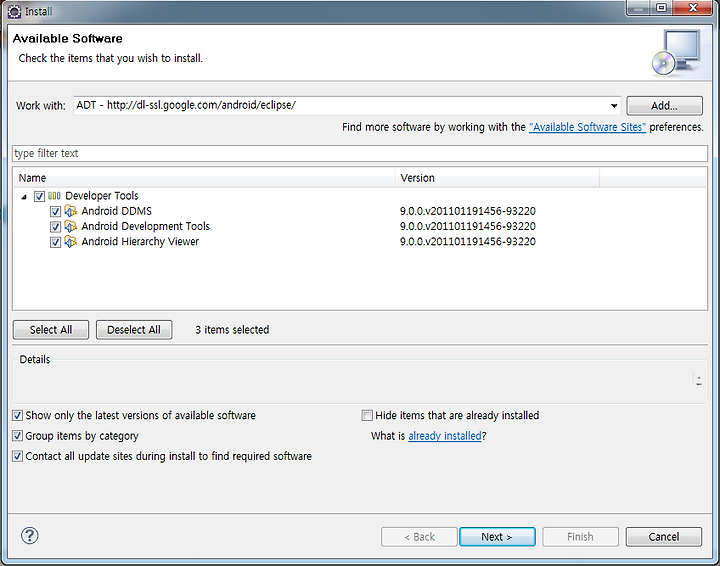720x566 pixels.
Task: Collapse the Developer Tools tree node
Action: pyautogui.click(x=24, y=197)
